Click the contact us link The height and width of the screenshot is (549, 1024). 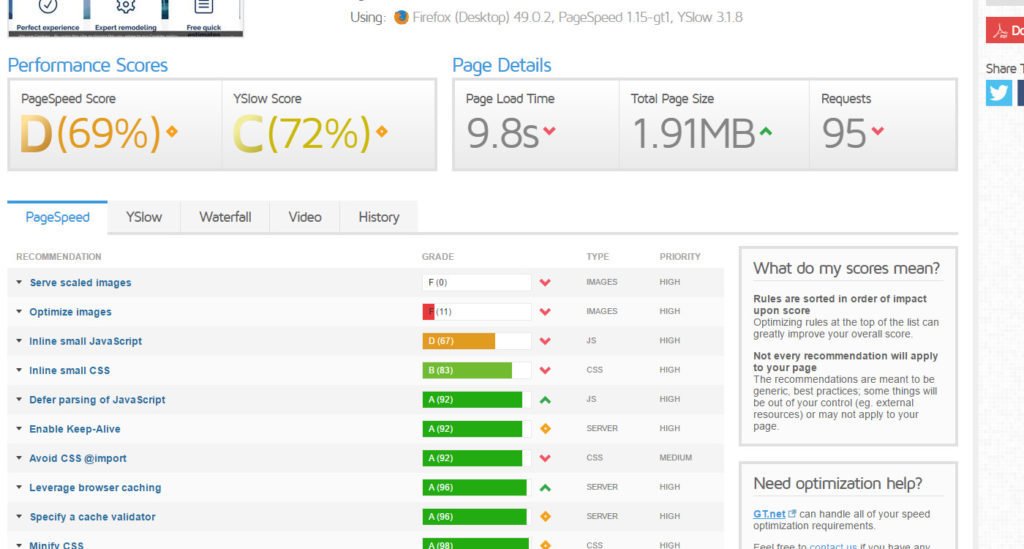pyautogui.click(x=833, y=546)
